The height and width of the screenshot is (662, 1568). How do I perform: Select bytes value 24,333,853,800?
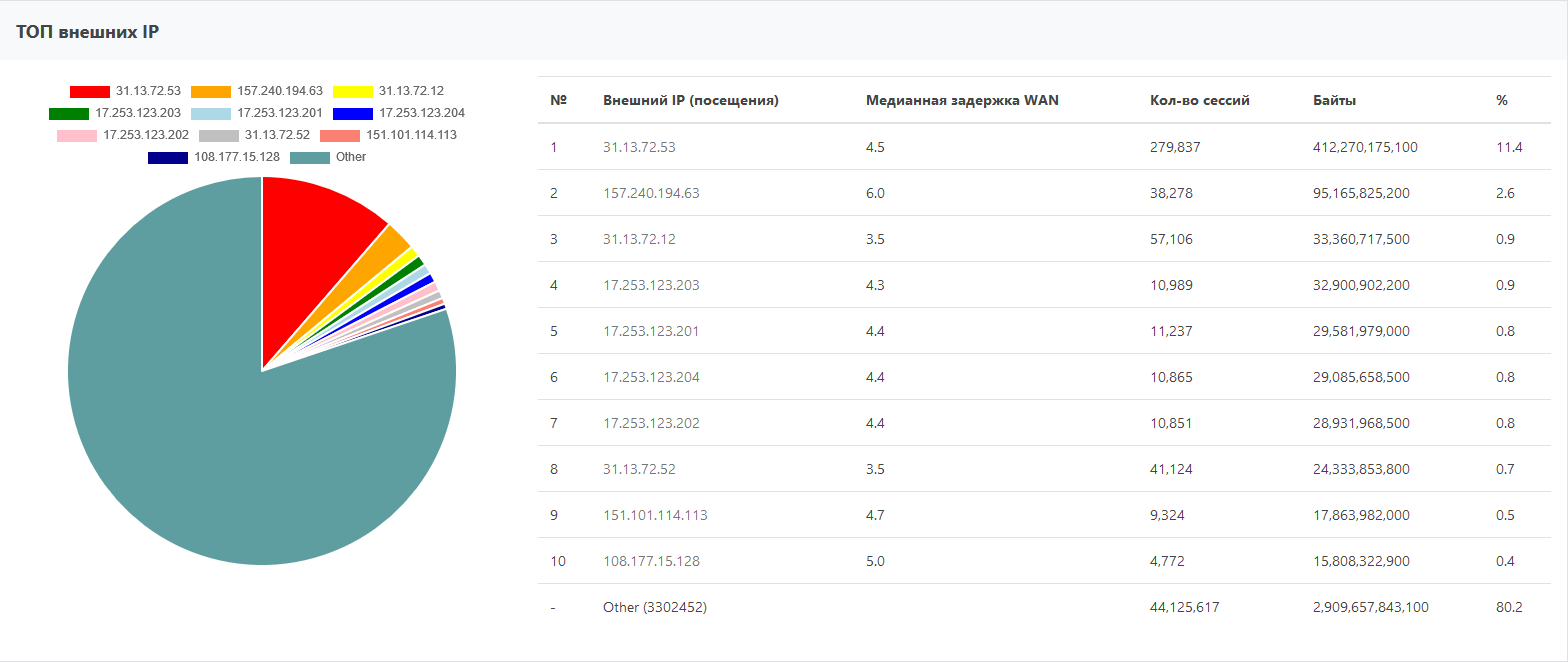[x=1361, y=469]
